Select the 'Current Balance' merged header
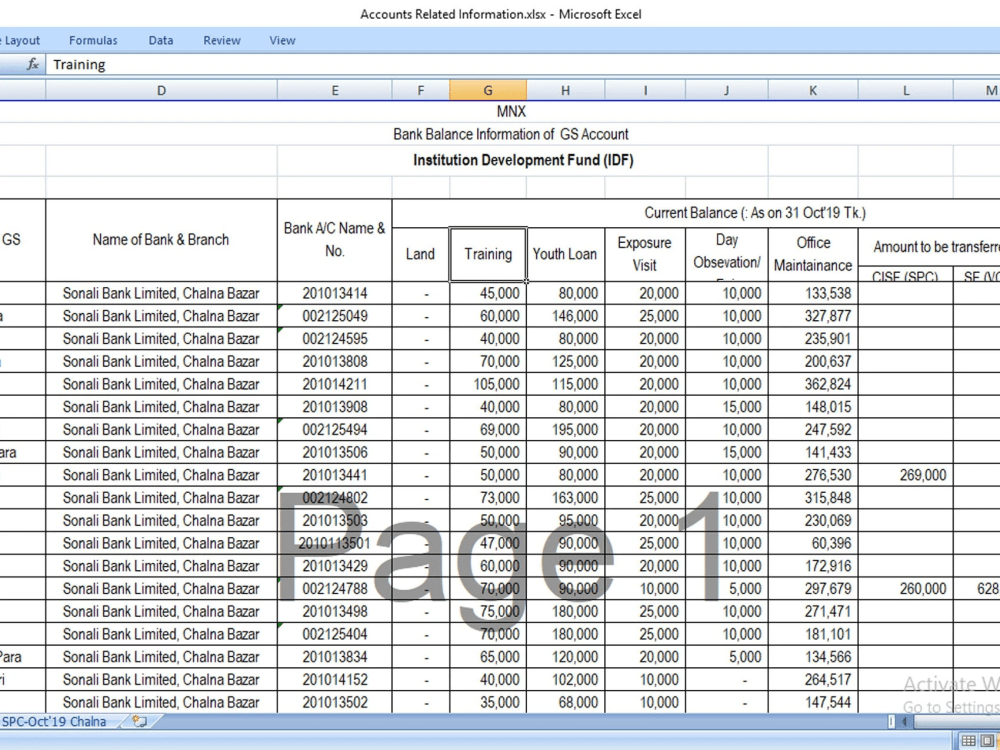1000x750 pixels. [x=755, y=213]
